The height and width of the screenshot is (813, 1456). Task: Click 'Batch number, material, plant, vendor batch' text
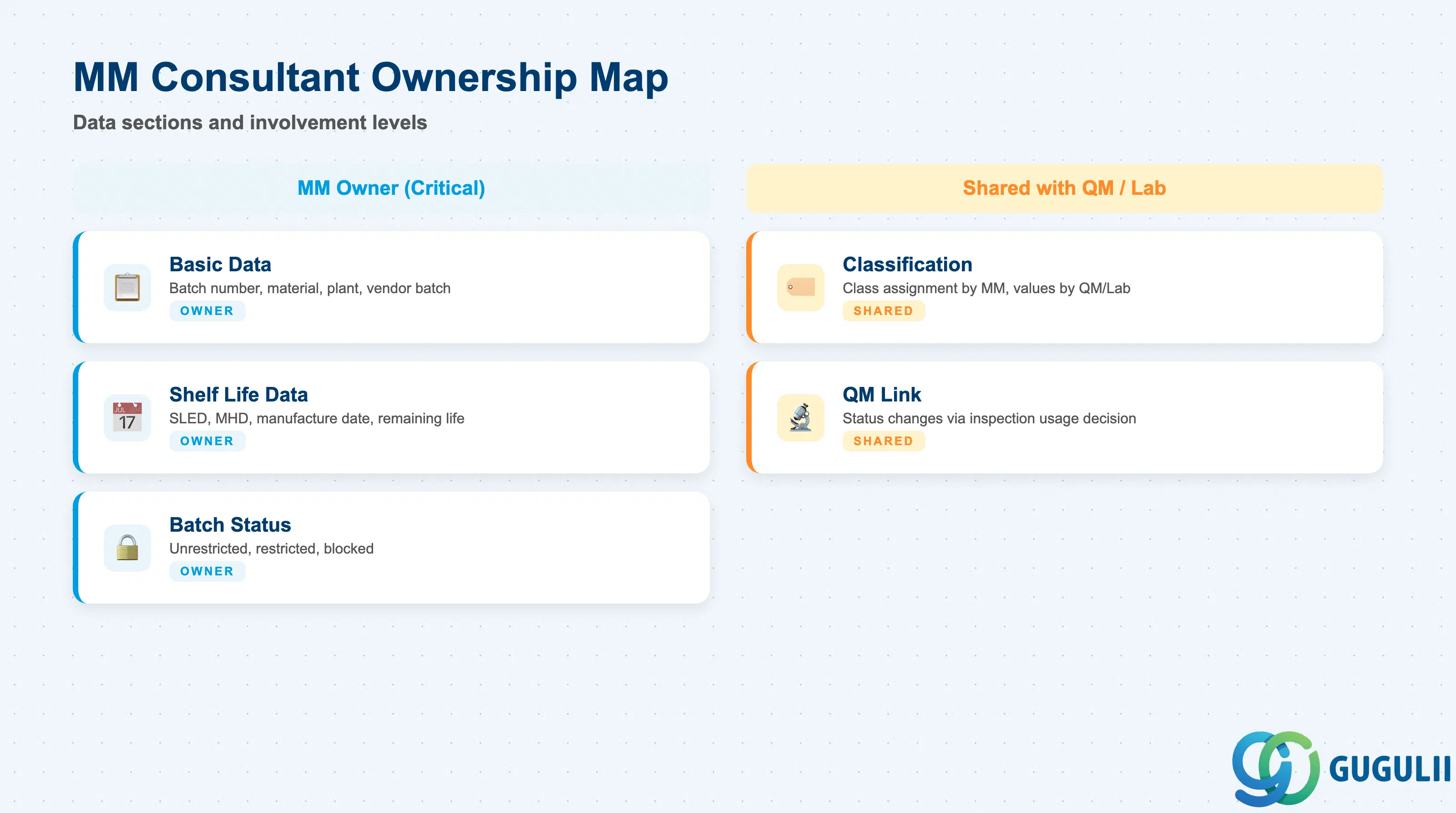click(x=310, y=288)
